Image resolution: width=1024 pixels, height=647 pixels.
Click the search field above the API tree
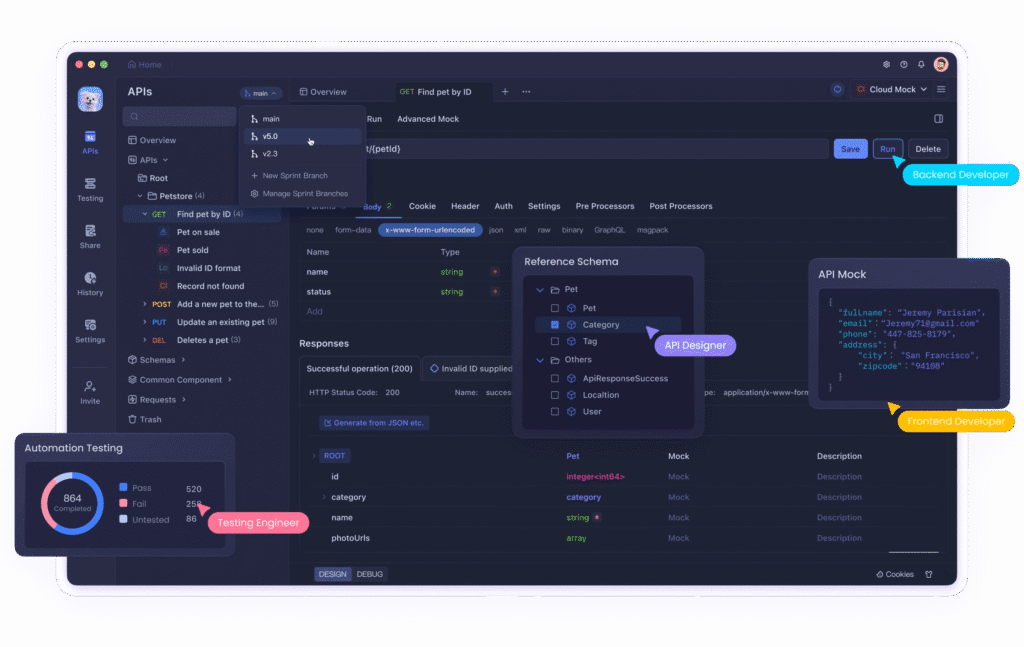click(x=178, y=116)
